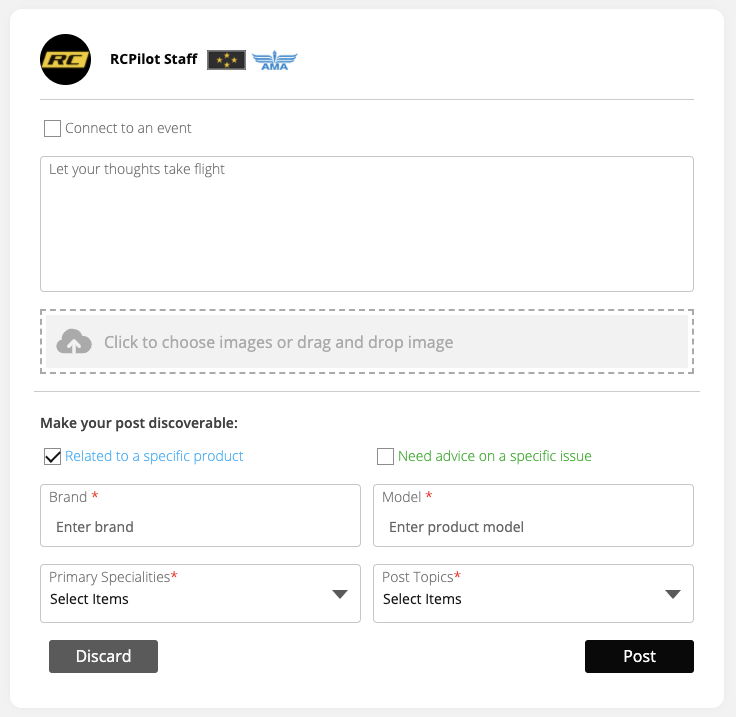Click the Discard button
Image resolution: width=736 pixels, height=717 pixels.
103,656
